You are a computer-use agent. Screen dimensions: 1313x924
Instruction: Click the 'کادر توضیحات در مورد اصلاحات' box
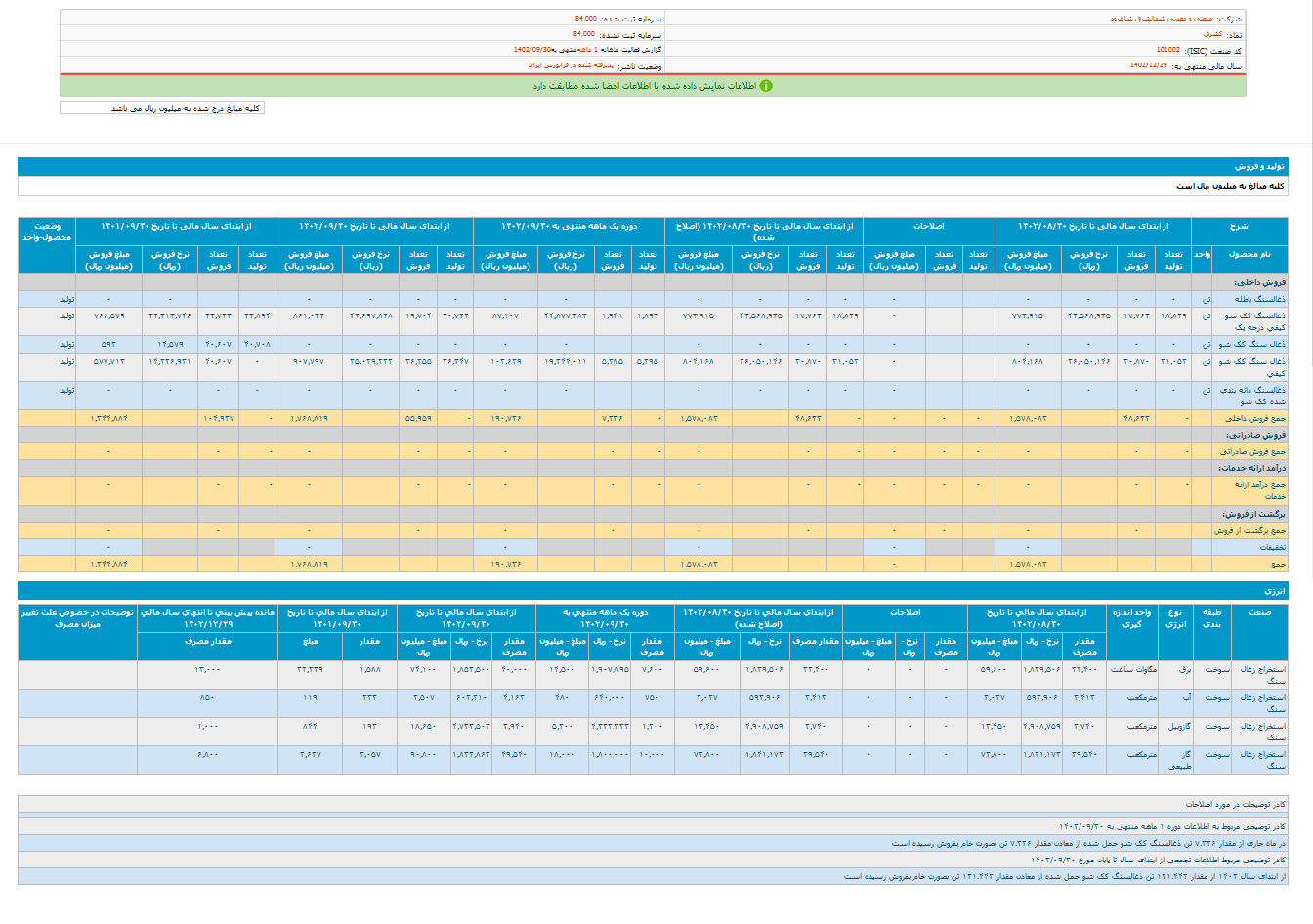tap(1235, 804)
